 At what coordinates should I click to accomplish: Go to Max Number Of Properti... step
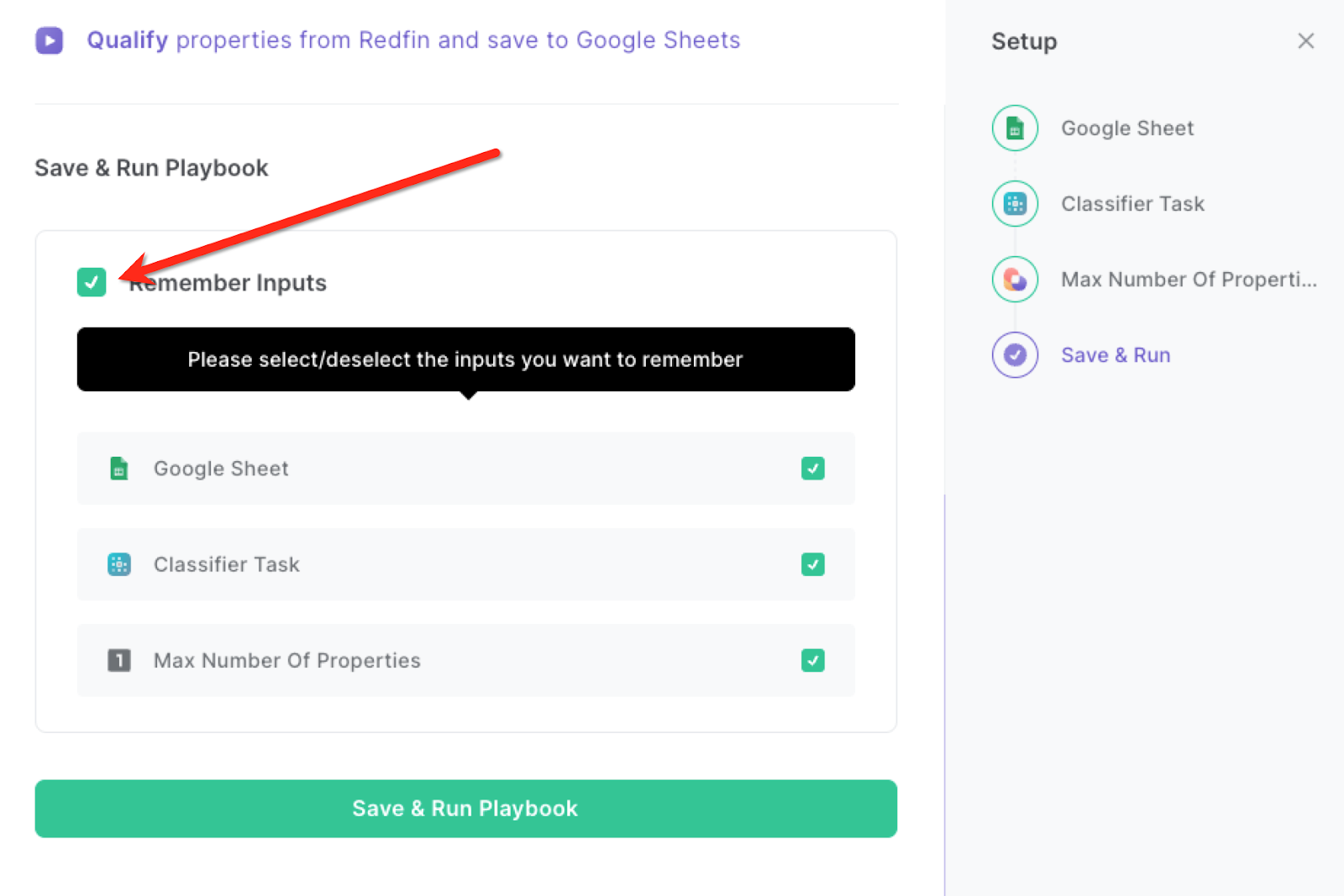pos(1189,280)
